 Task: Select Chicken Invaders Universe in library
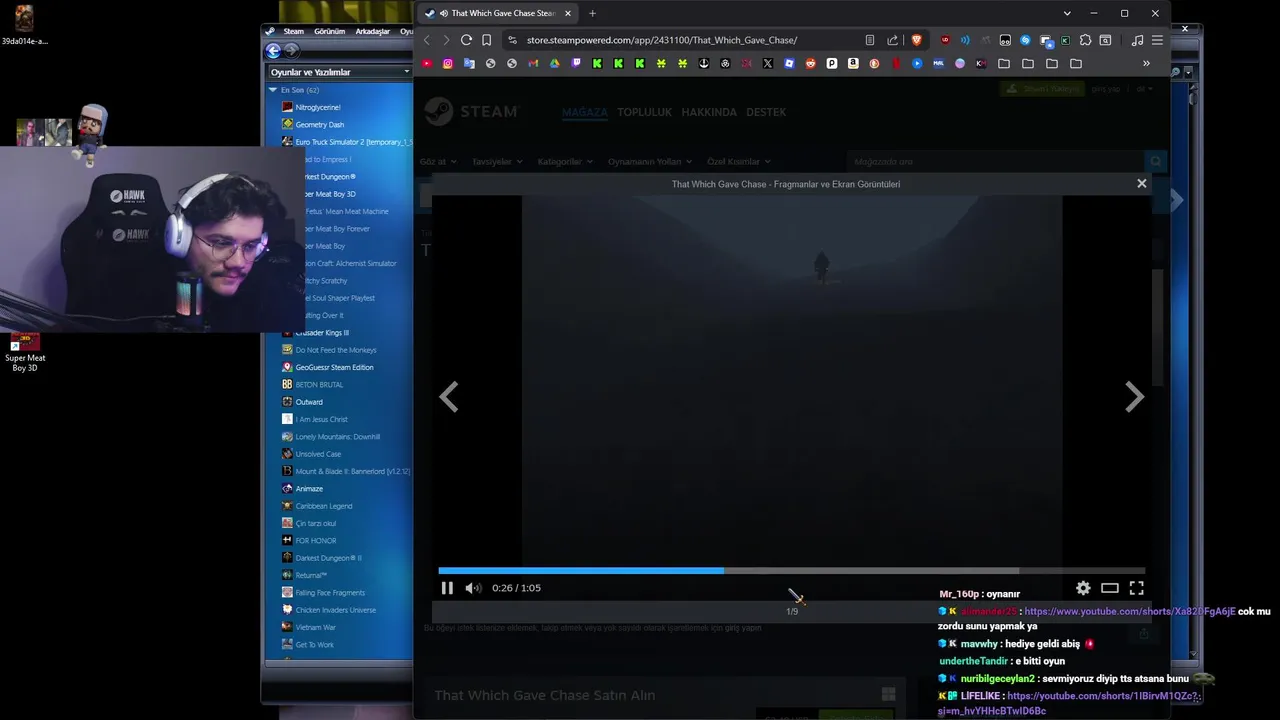[335, 610]
